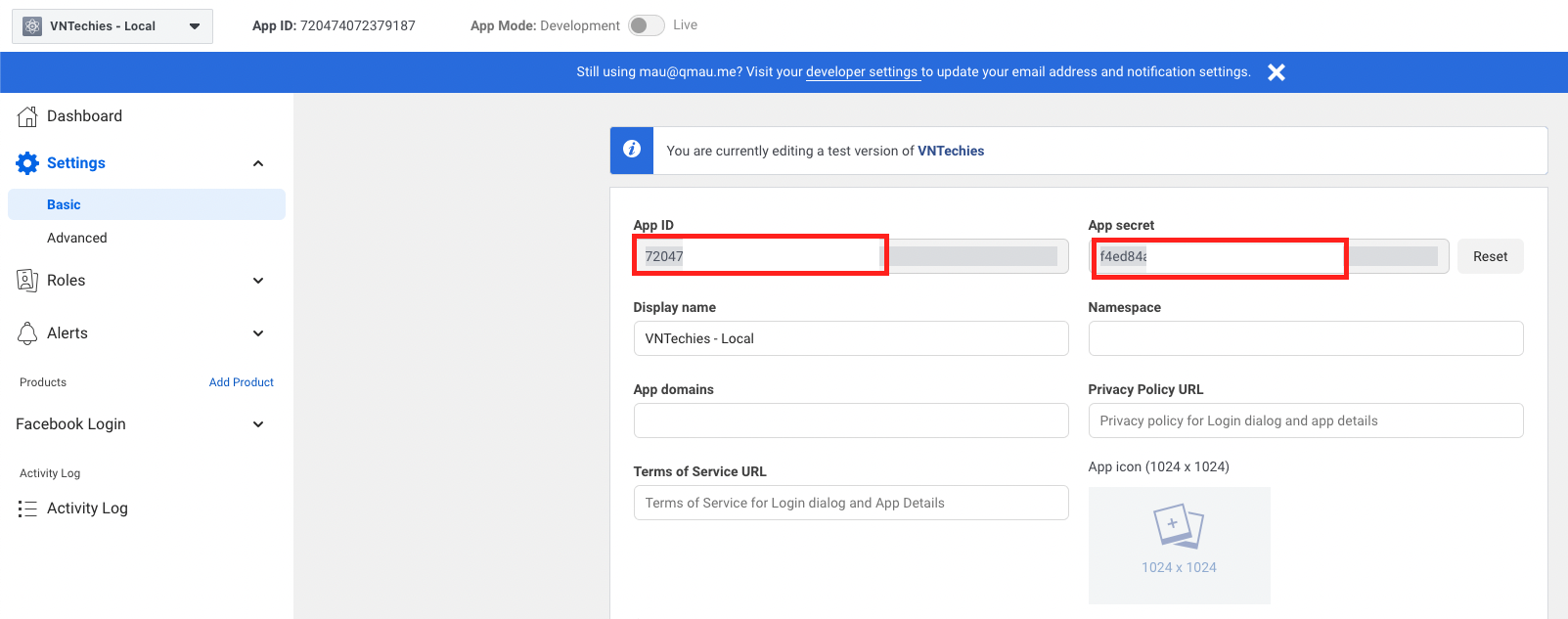Click the VNTechies app atom icon
1568x619 pixels.
click(x=32, y=26)
